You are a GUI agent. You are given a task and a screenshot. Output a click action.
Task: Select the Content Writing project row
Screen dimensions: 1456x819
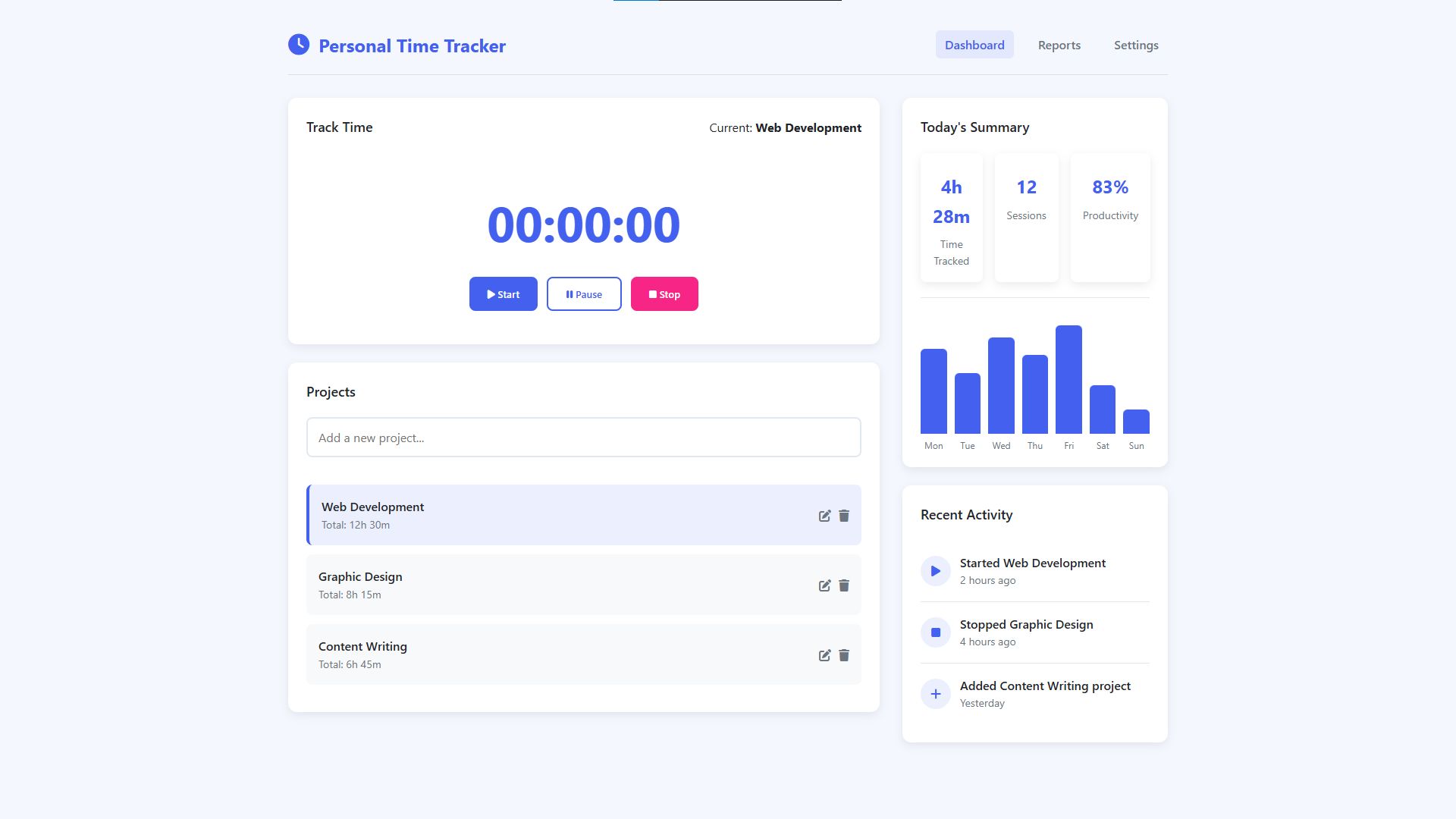pyautogui.click(x=584, y=654)
